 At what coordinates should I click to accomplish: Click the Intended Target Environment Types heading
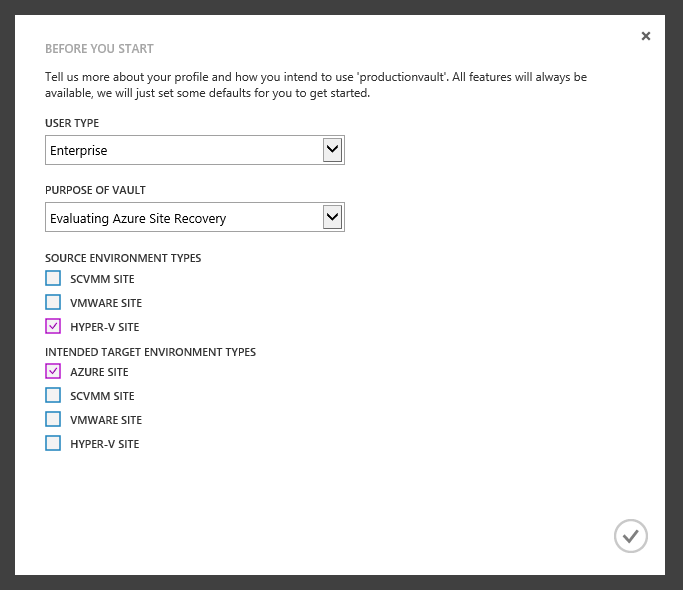(150, 352)
